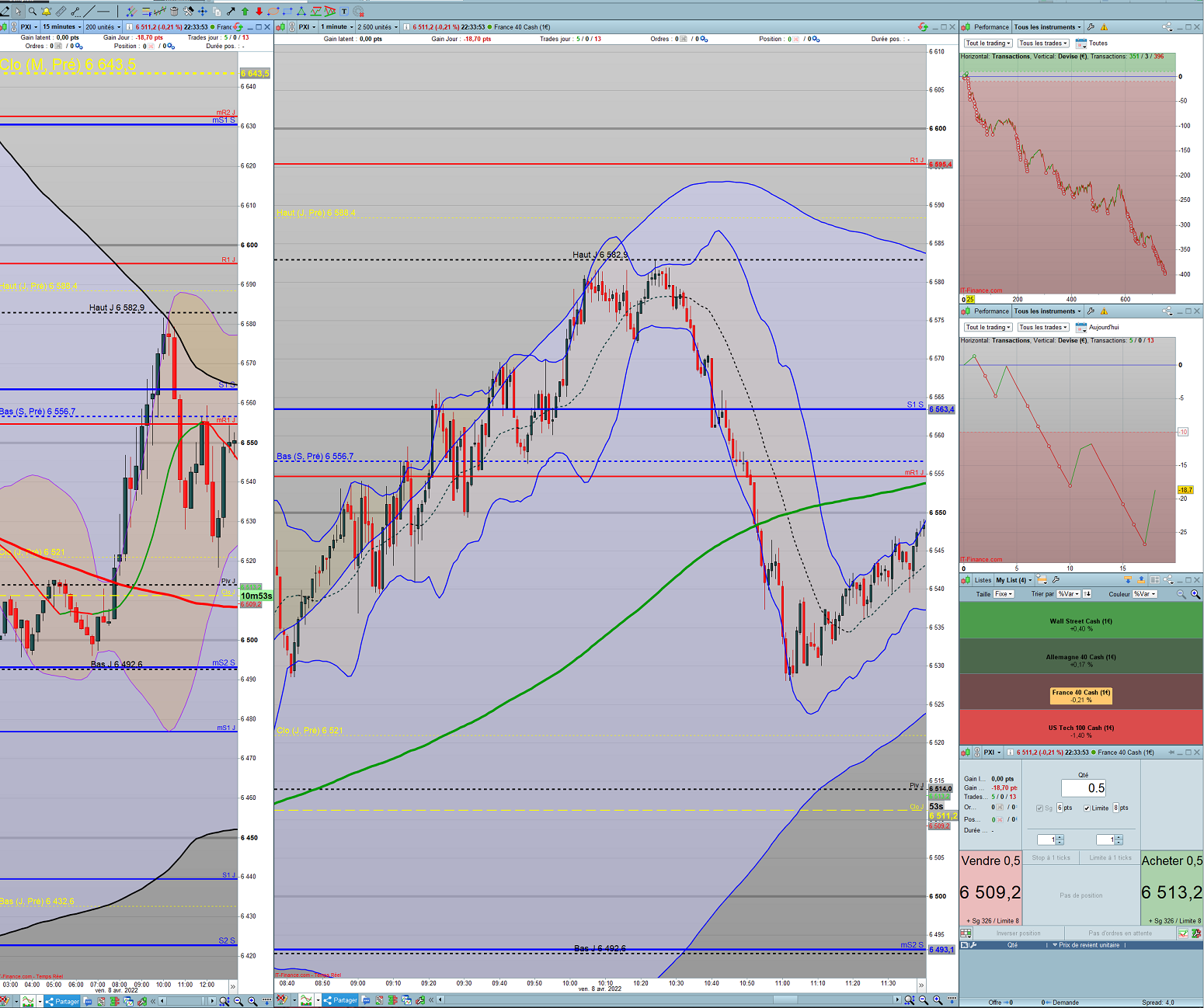This screenshot has width=1204, height=1008.
Task: Switch to the Listes tab
Action: [983, 580]
